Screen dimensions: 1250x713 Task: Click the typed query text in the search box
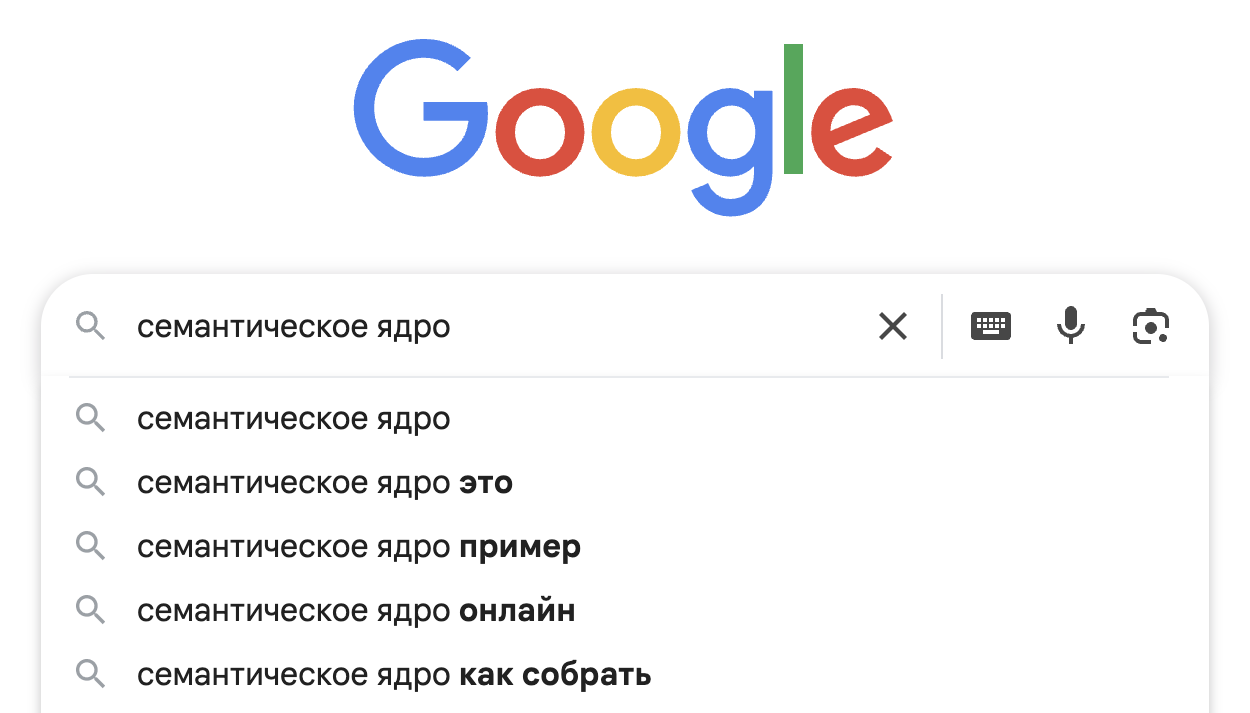(293, 327)
